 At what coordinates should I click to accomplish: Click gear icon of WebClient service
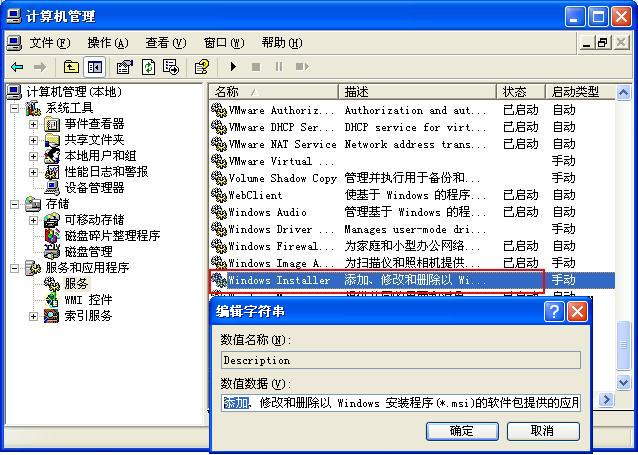tap(219, 195)
